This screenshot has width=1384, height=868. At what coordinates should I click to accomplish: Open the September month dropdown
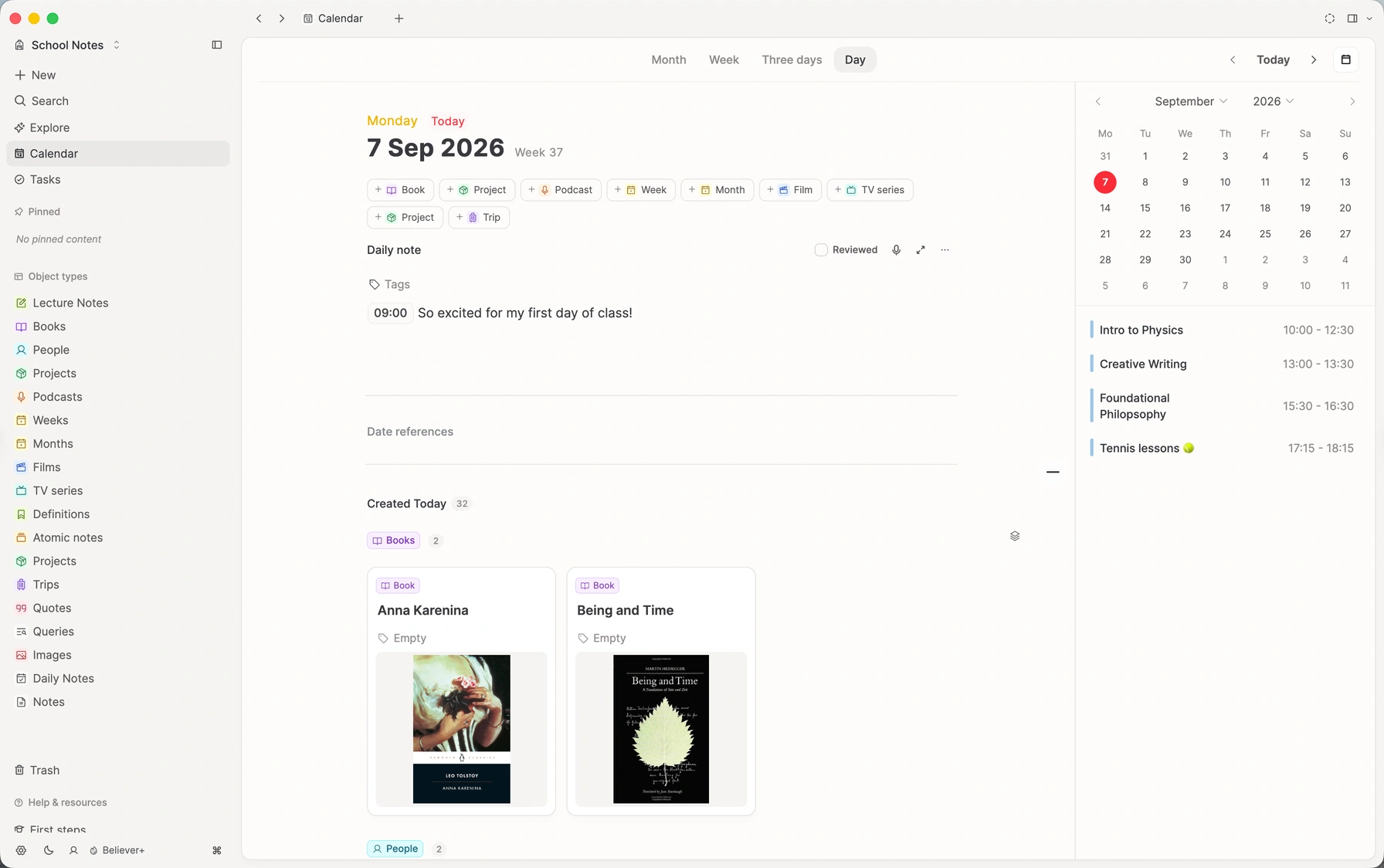pos(1190,101)
